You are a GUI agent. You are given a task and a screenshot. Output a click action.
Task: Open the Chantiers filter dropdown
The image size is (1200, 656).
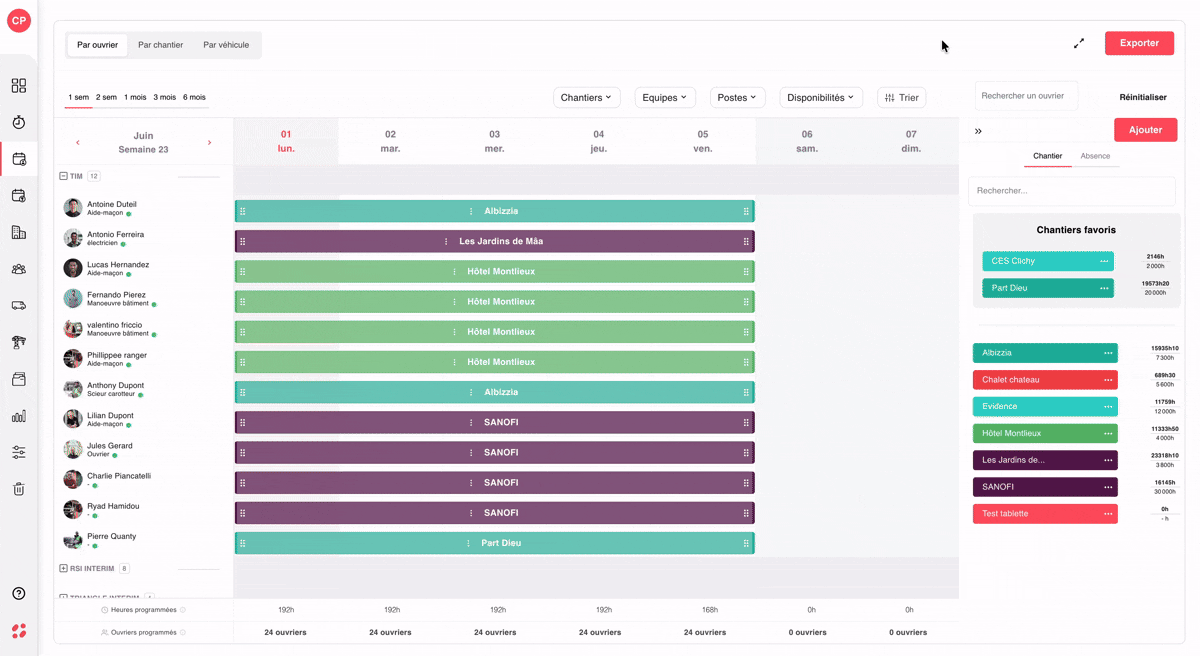pyautogui.click(x=586, y=97)
